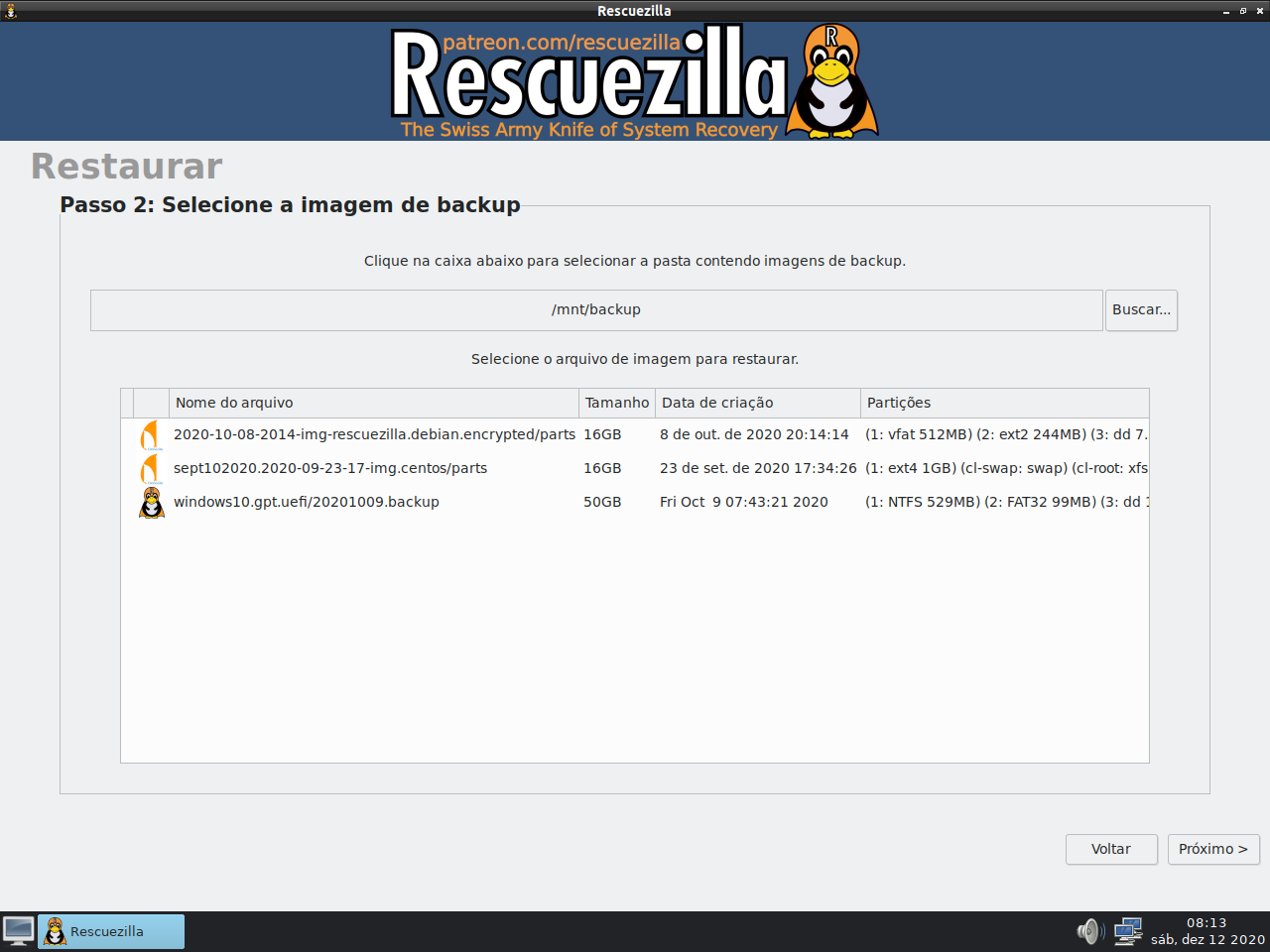Viewport: 1270px width, 952px height.
Task: Click the Rescuezilla penguin logo in banner
Action: tap(831, 80)
